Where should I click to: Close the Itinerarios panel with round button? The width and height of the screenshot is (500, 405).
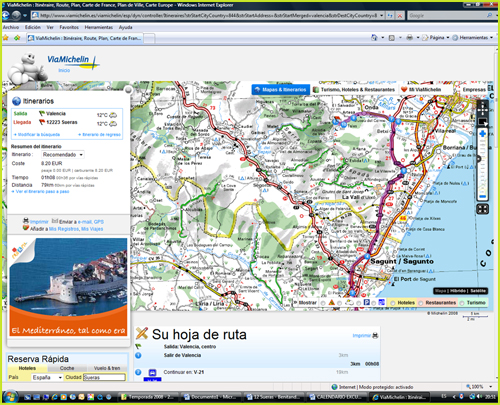point(128,90)
